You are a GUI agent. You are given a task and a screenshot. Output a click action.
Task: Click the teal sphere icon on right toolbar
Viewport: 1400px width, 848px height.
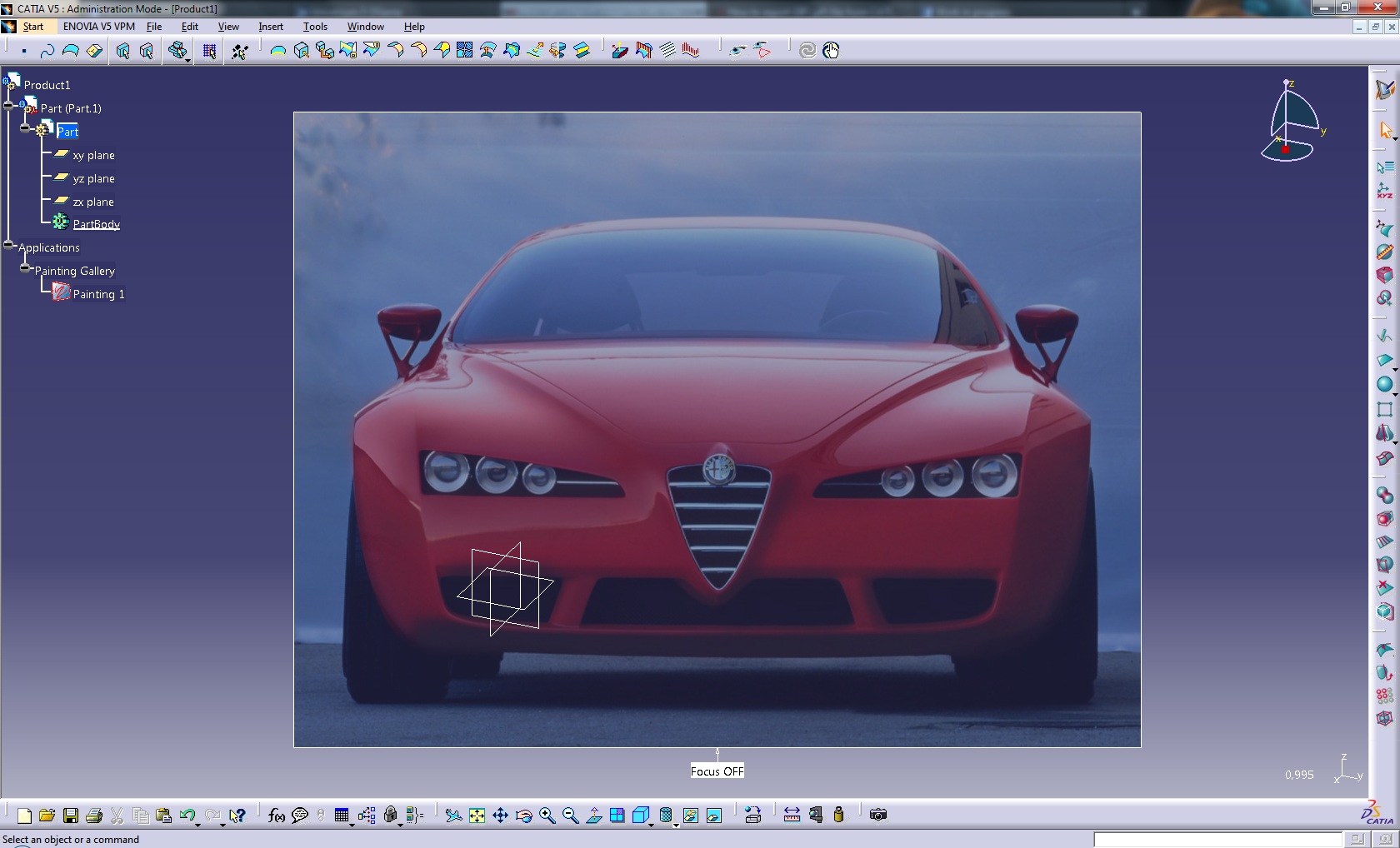click(x=1385, y=384)
